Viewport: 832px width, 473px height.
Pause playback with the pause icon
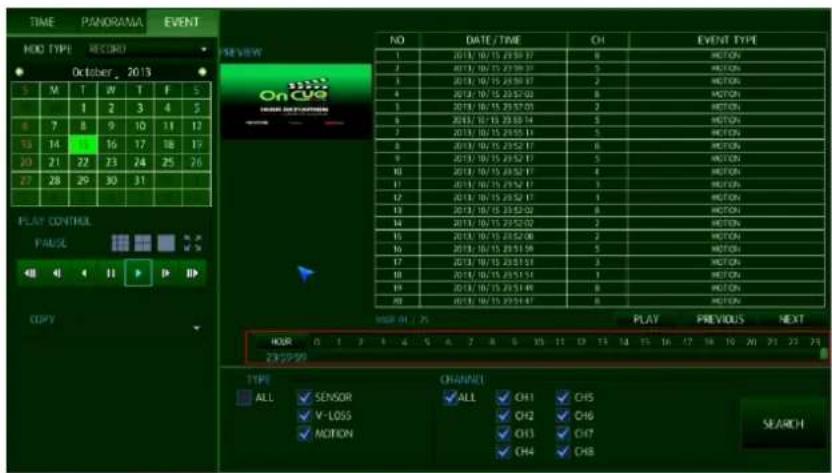point(110,273)
